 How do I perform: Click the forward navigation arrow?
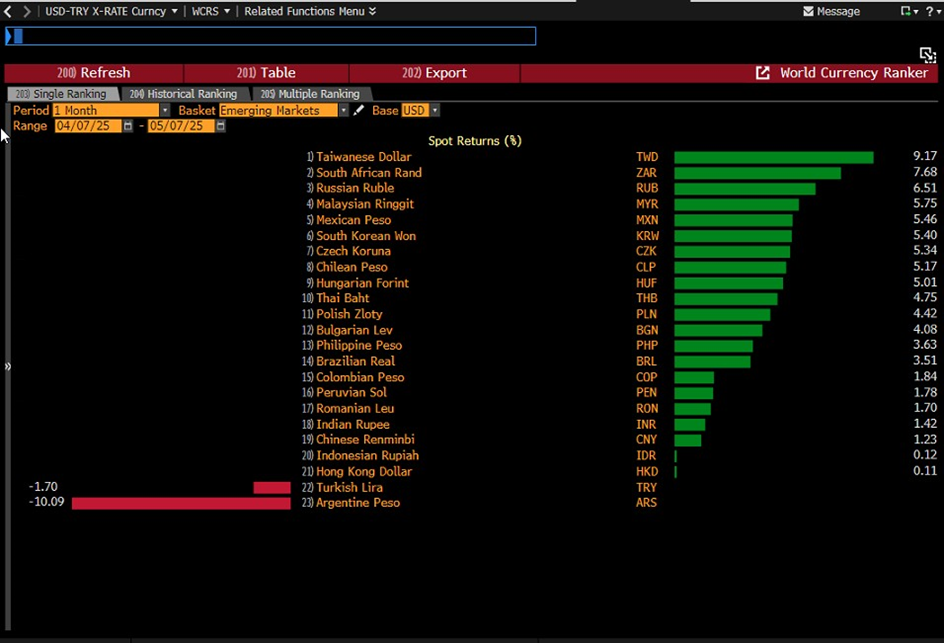pyautogui.click(x=26, y=11)
